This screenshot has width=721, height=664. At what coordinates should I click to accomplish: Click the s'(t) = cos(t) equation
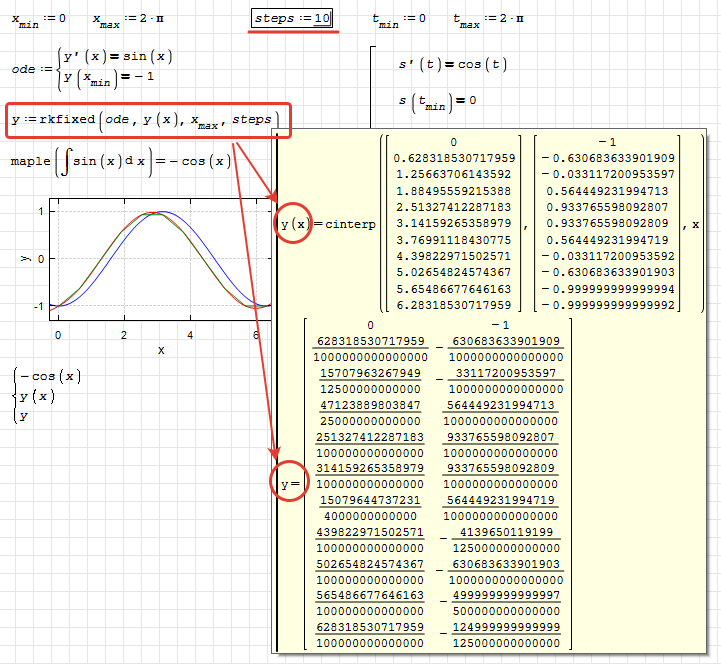(x=452, y=65)
